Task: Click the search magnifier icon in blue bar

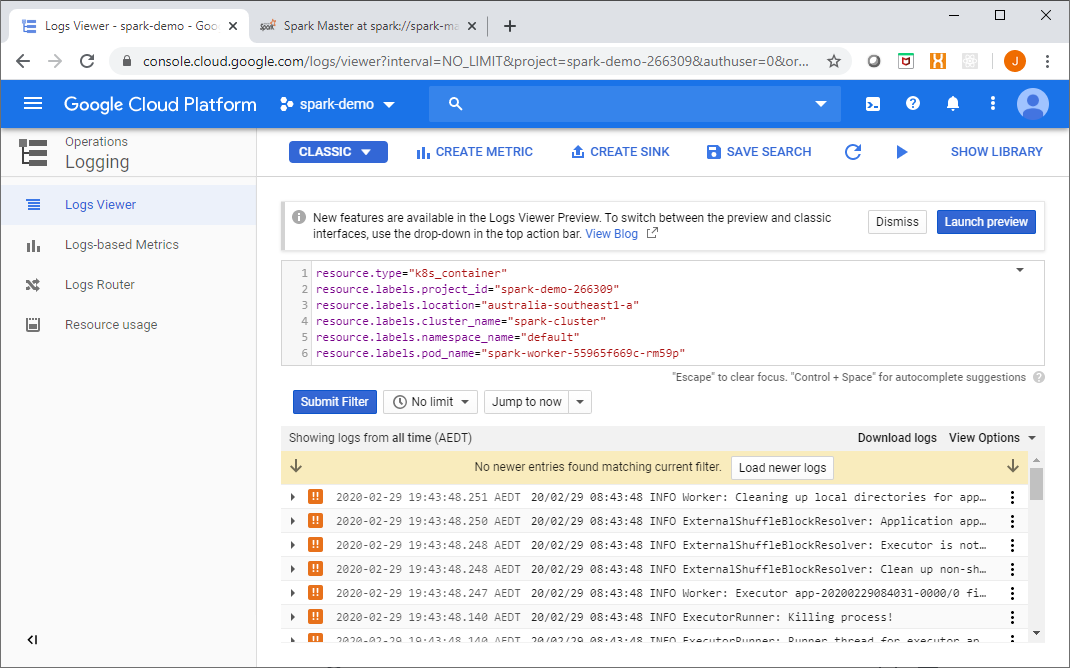Action: [x=455, y=104]
